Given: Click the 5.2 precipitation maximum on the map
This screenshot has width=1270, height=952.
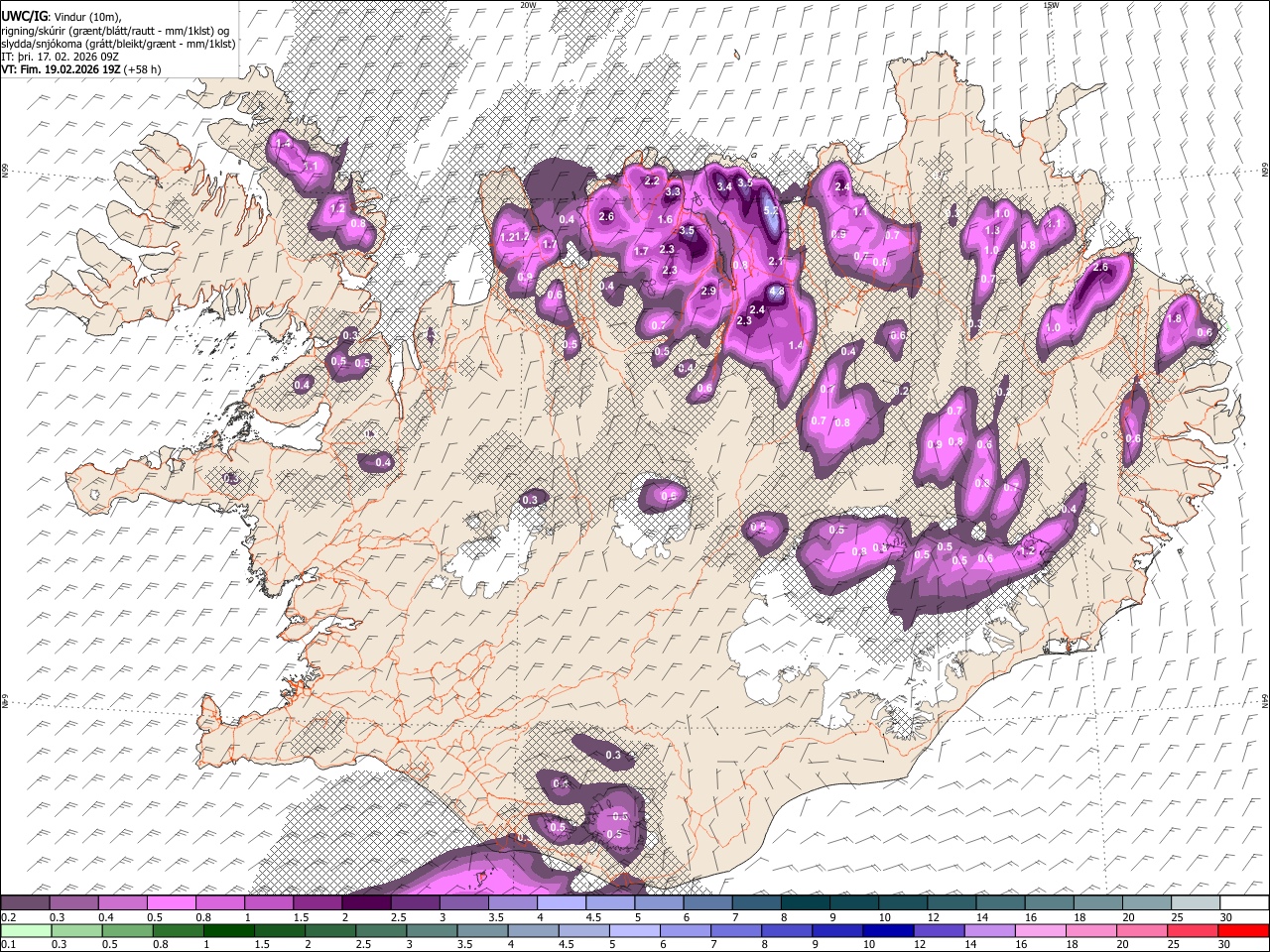Looking at the screenshot, I should coord(771,210).
